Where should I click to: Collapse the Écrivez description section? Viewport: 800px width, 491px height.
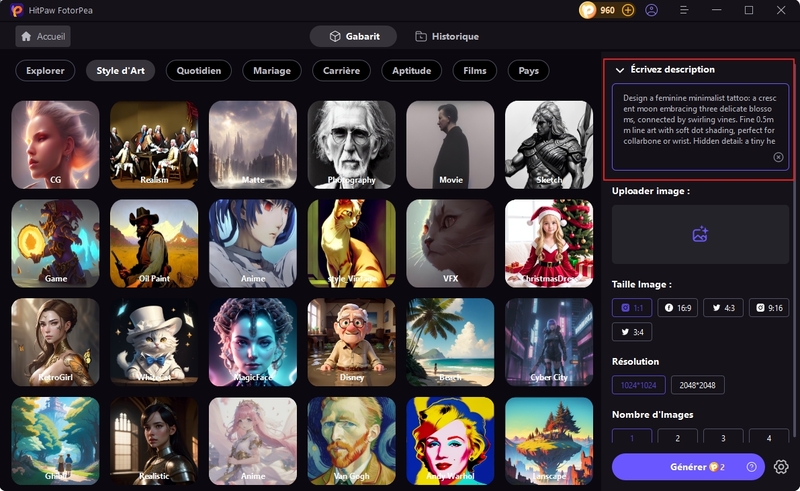pyautogui.click(x=621, y=70)
